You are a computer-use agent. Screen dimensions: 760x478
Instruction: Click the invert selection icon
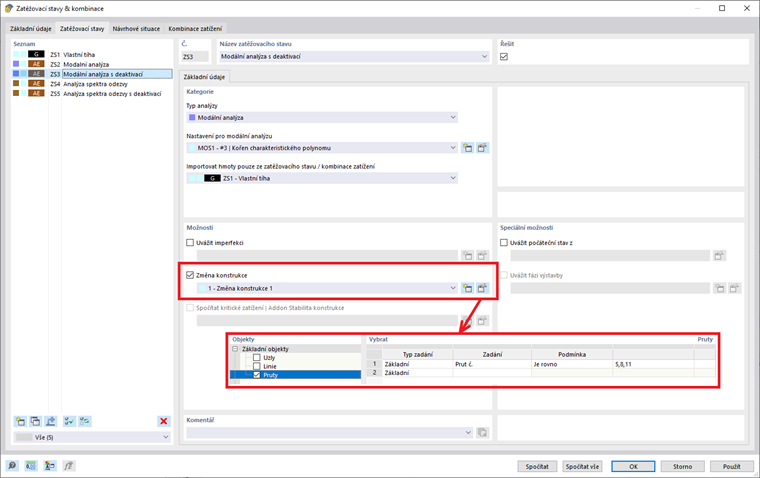85,421
